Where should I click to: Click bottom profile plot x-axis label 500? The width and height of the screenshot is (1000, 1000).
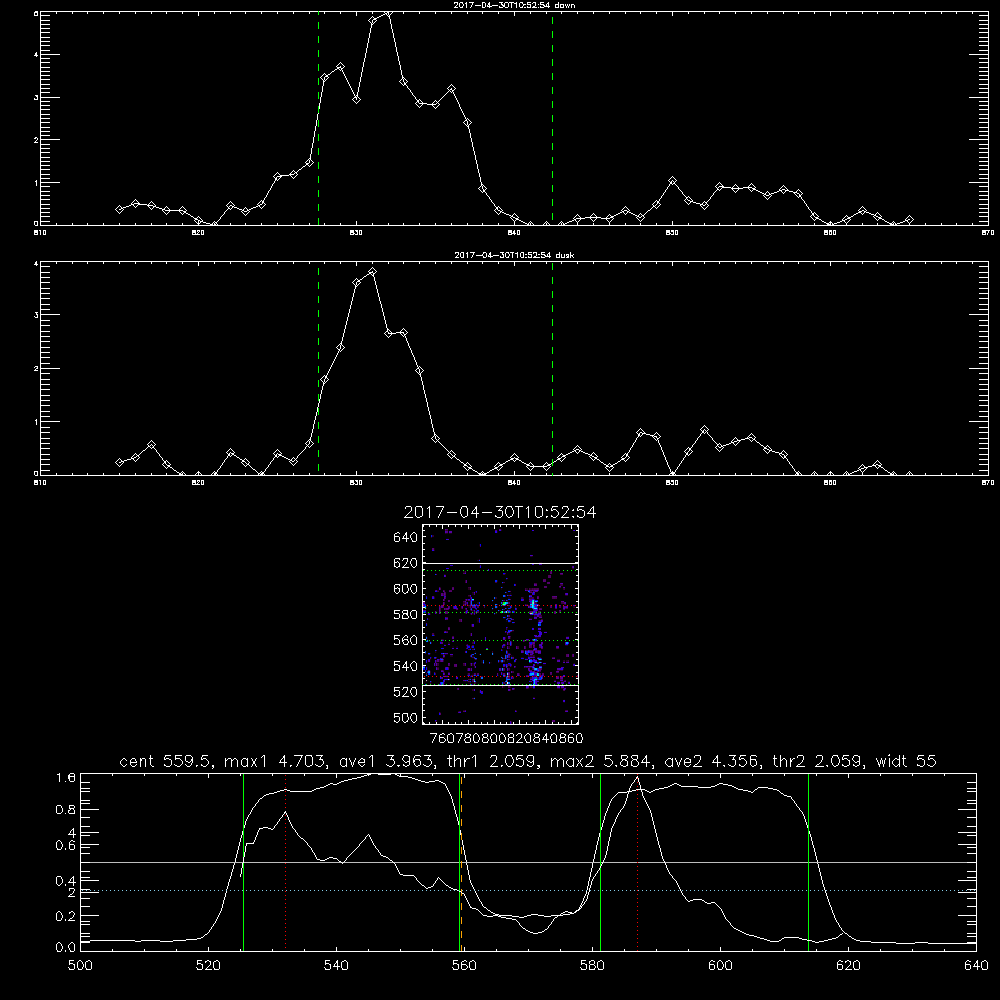(80, 966)
